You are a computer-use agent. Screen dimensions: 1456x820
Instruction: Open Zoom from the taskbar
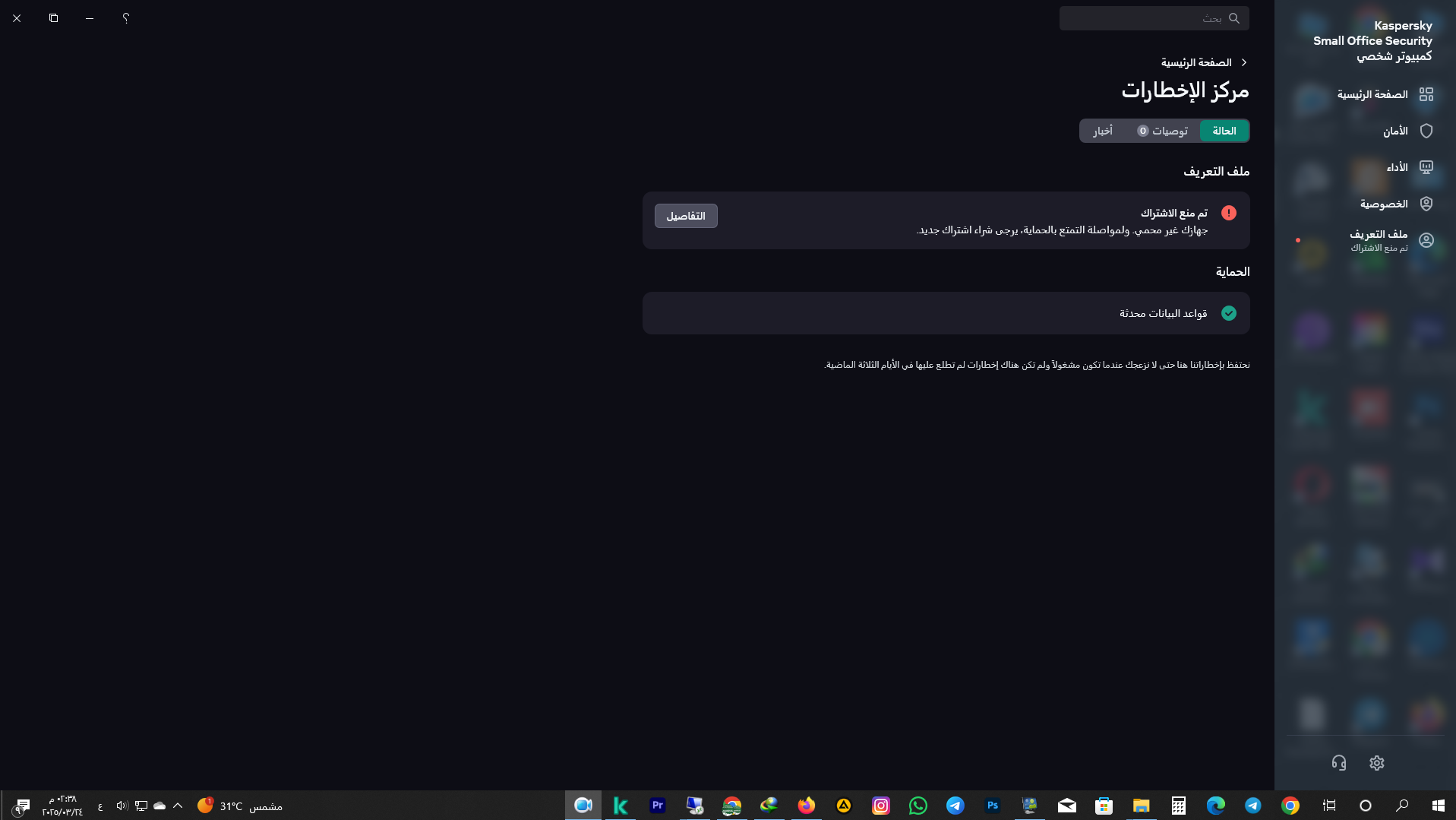(583, 806)
